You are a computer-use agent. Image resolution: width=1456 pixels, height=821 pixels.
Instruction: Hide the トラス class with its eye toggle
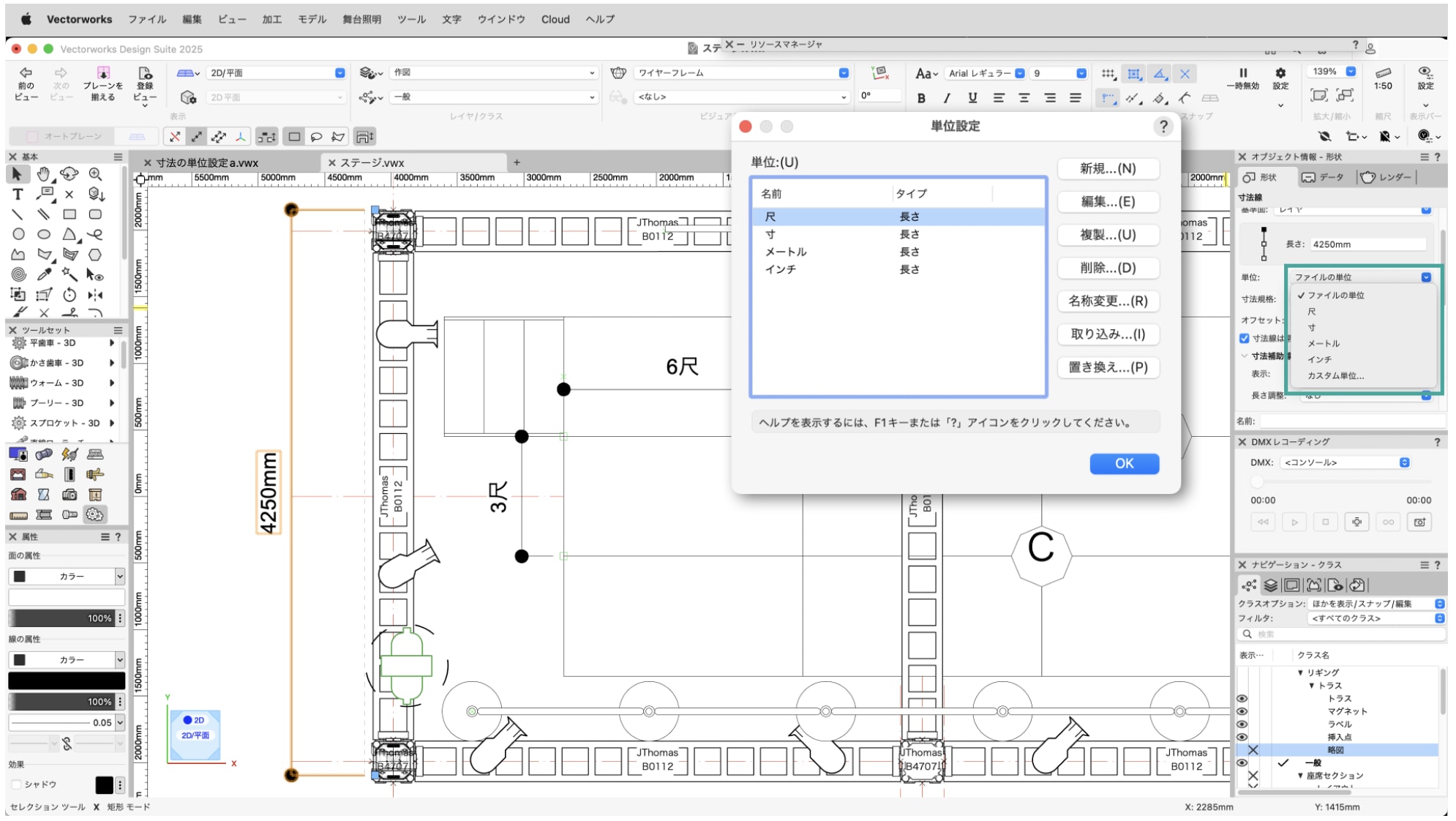[x=1242, y=697]
